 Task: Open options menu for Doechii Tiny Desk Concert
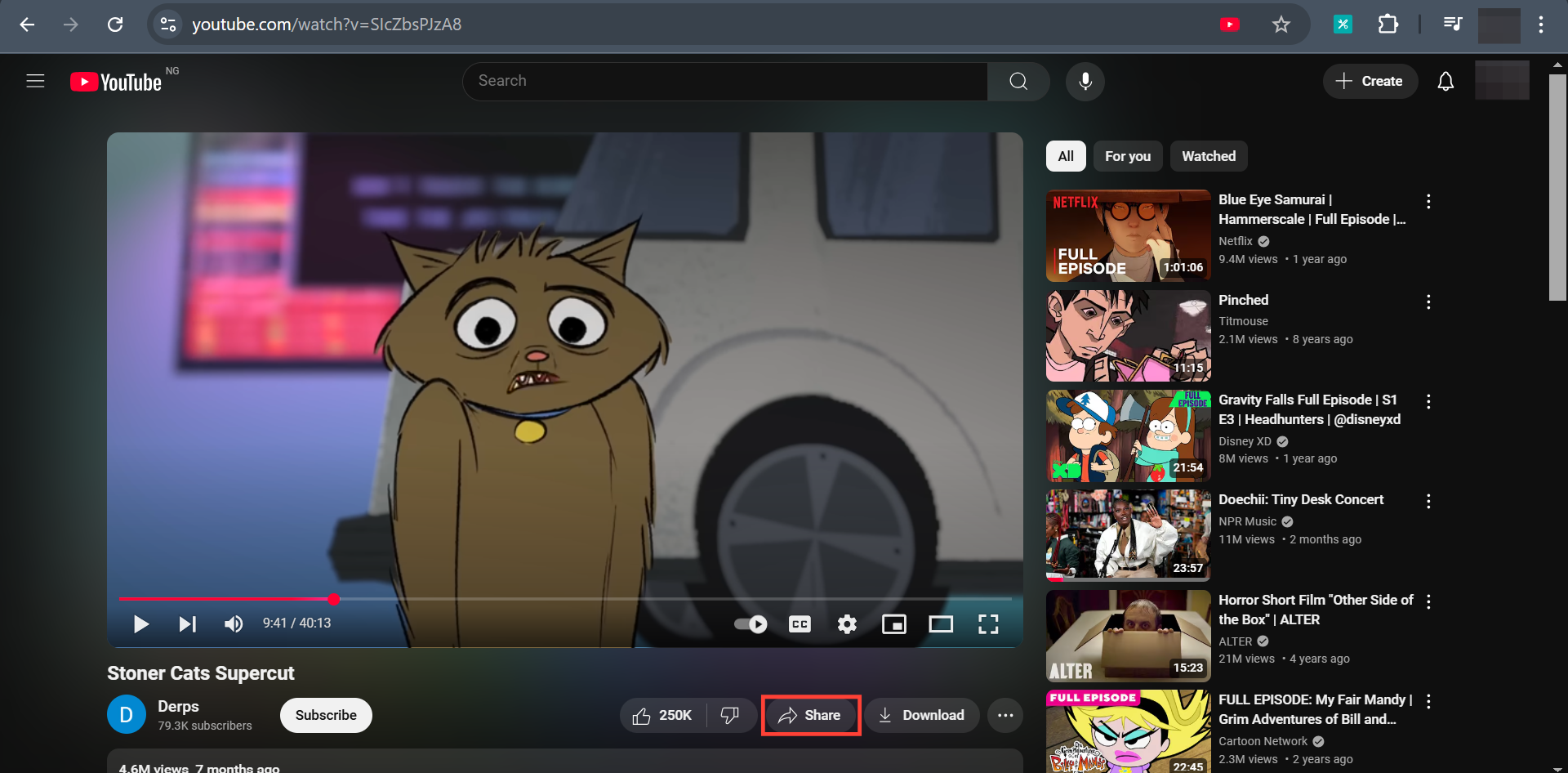point(1428,501)
